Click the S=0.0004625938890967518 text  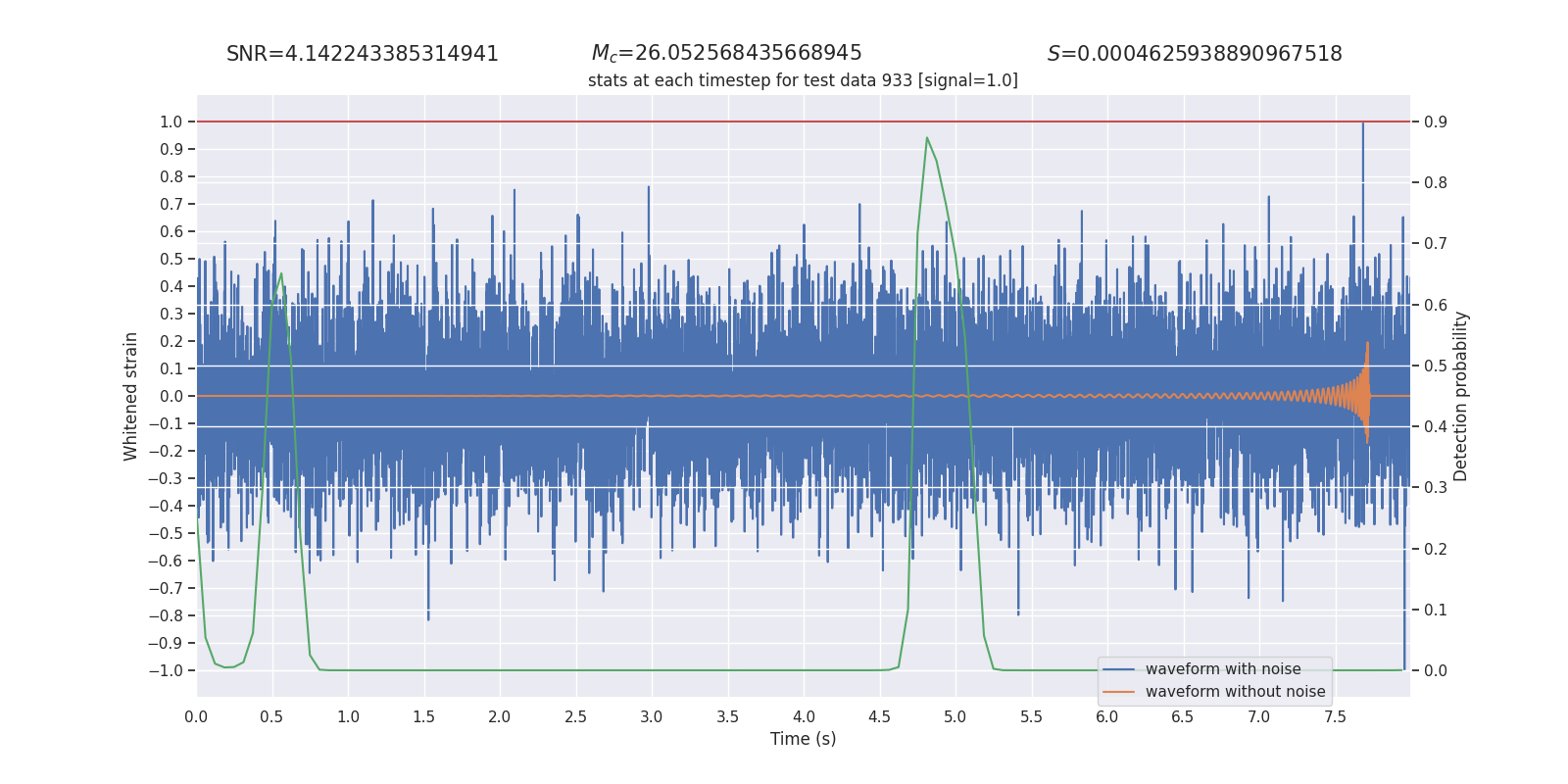coord(1195,54)
